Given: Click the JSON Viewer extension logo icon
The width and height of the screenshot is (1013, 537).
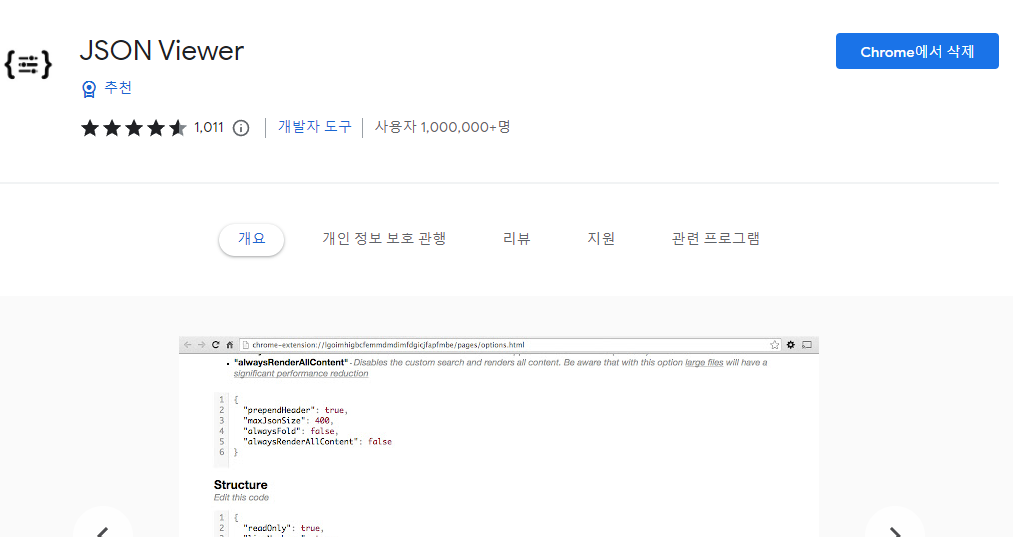Looking at the screenshot, I should click(28, 64).
